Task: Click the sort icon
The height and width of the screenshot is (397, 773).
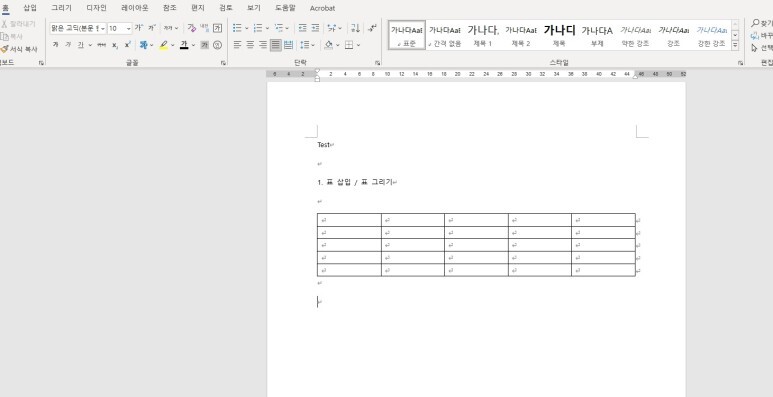Action: click(x=355, y=28)
